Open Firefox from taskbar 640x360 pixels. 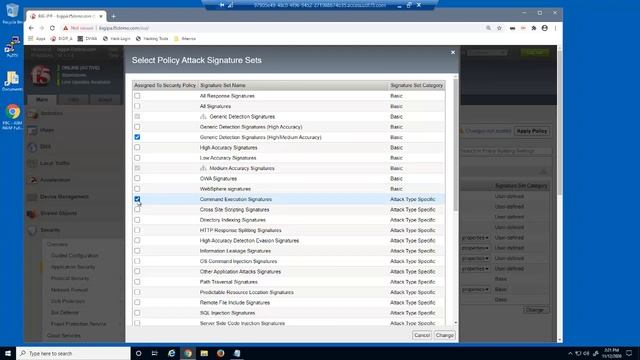pyautogui.click(x=220, y=353)
